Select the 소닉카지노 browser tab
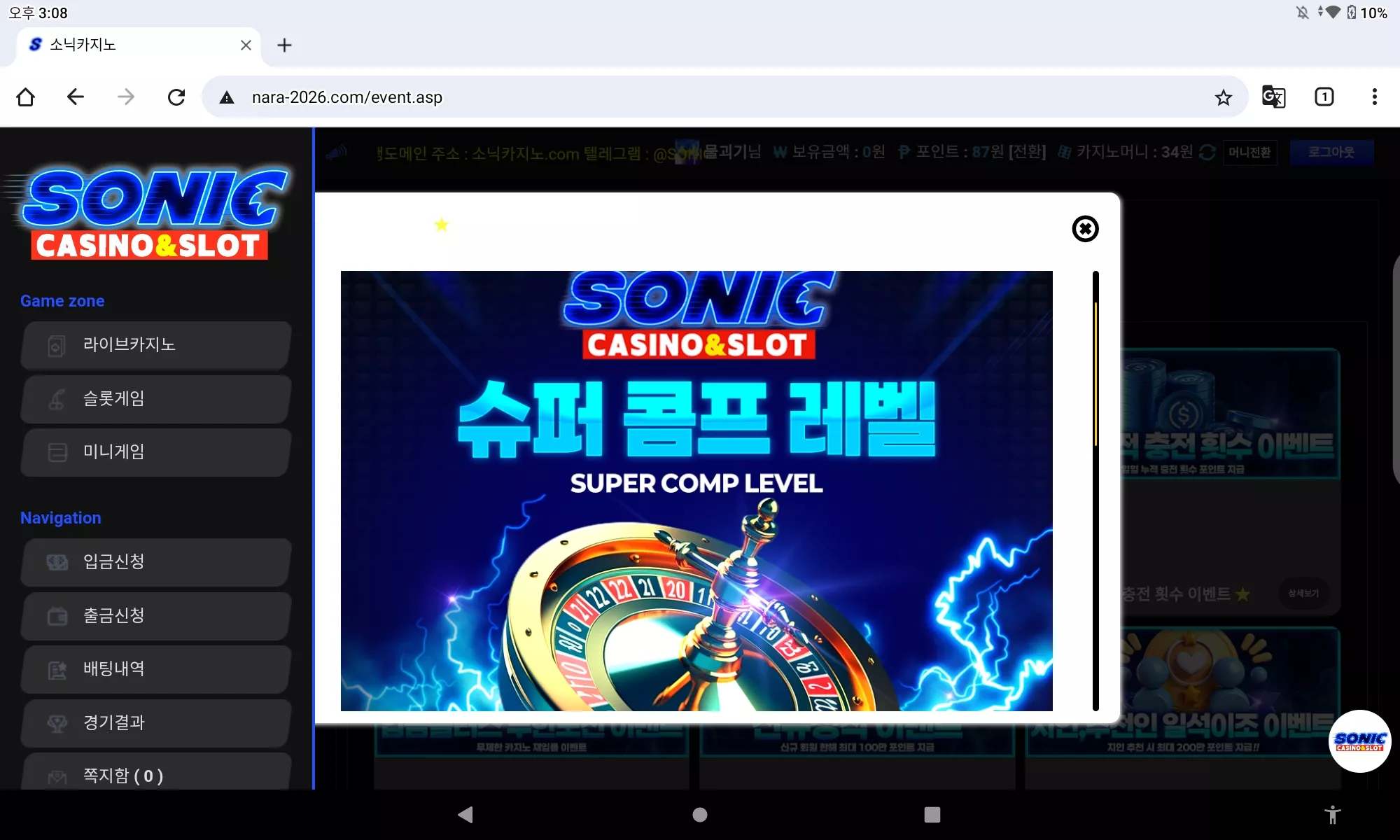This screenshot has height=840, width=1400. [x=139, y=45]
